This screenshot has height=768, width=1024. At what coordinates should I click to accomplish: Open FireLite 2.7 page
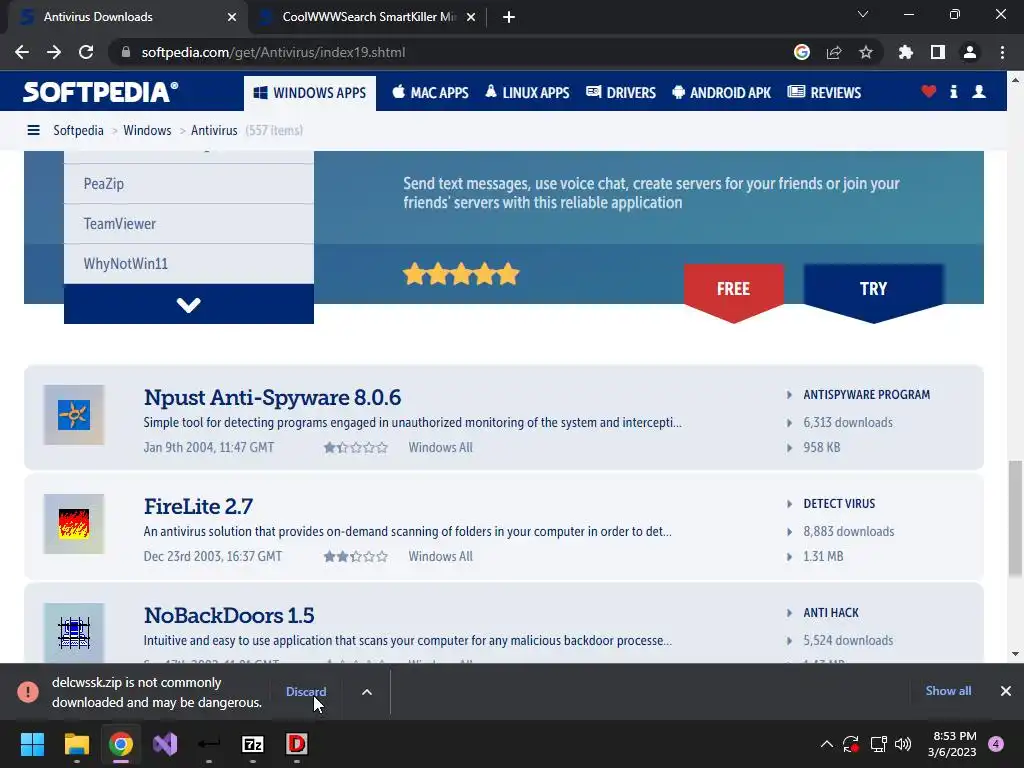point(198,506)
